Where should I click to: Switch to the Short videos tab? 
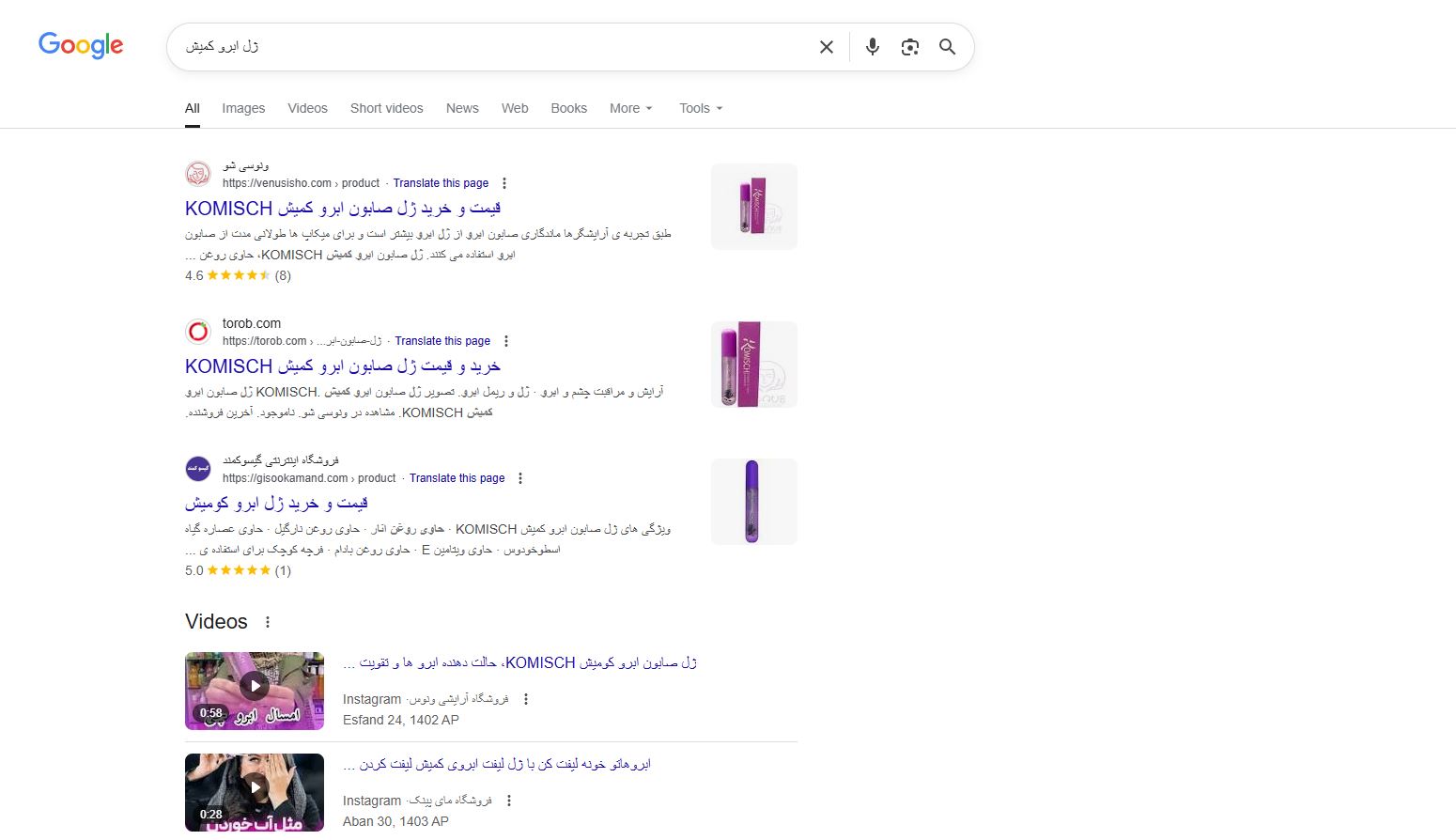coord(387,108)
